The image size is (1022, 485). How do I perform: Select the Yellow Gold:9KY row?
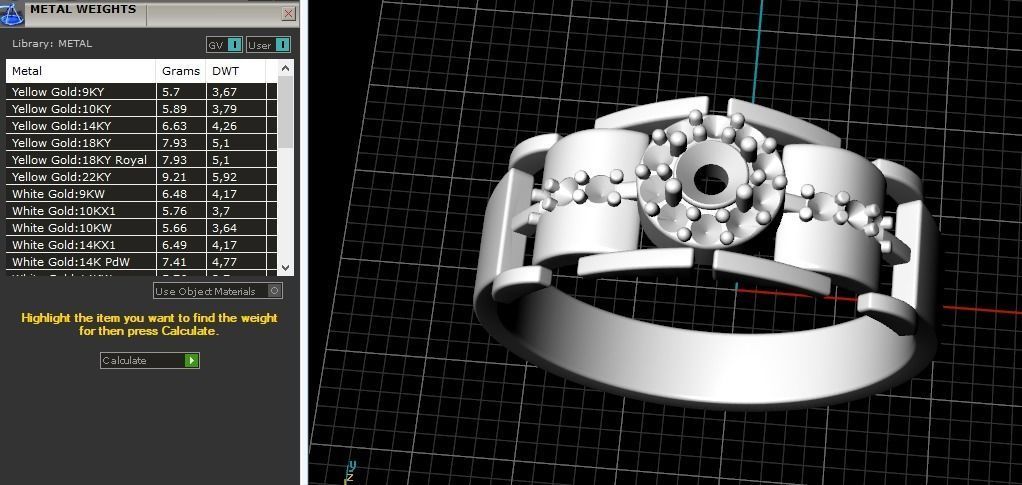click(x=141, y=92)
